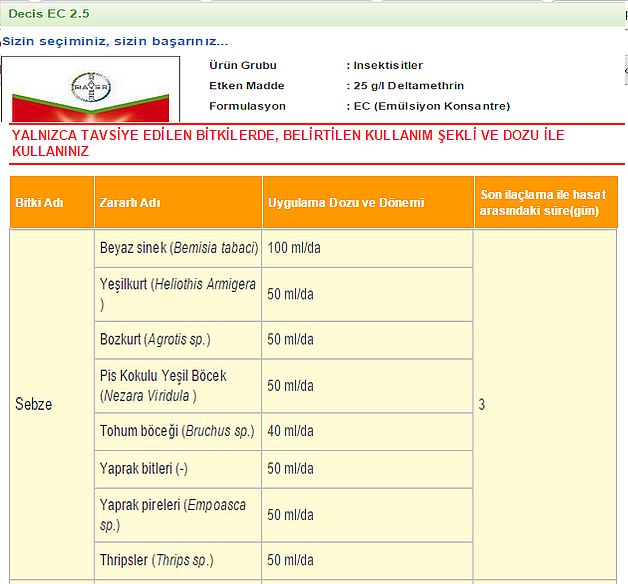The height and width of the screenshot is (584, 628).
Task: Click 'Son ilaçlama ile hasat arasındaki süre(gün)' header
Action: tap(546, 202)
